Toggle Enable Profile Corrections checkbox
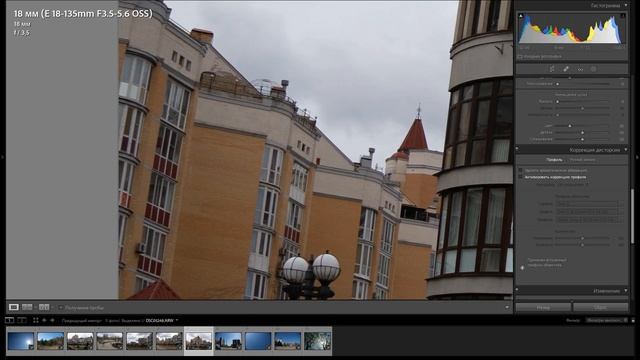 [520, 177]
